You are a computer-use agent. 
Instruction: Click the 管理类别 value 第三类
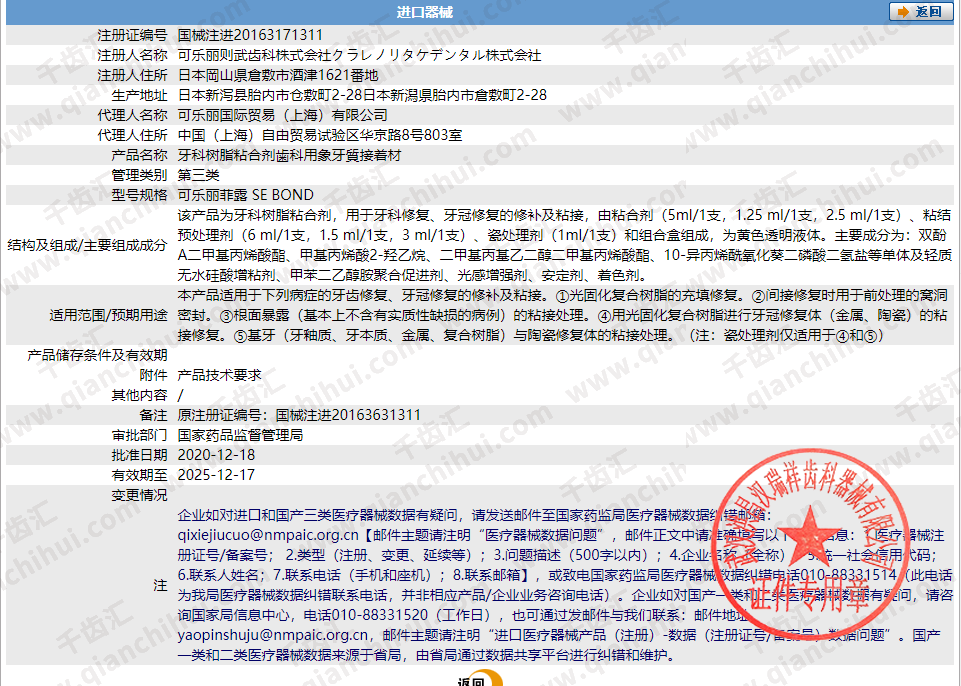point(198,175)
